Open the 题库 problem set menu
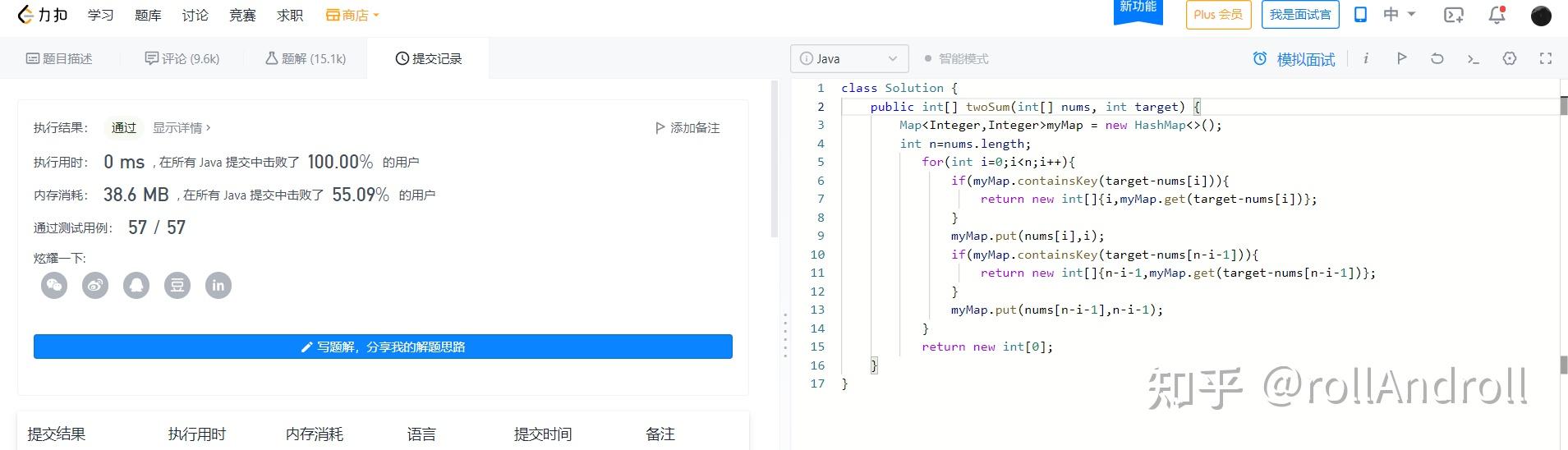Viewport: 1568px width, 450px height. (148, 15)
